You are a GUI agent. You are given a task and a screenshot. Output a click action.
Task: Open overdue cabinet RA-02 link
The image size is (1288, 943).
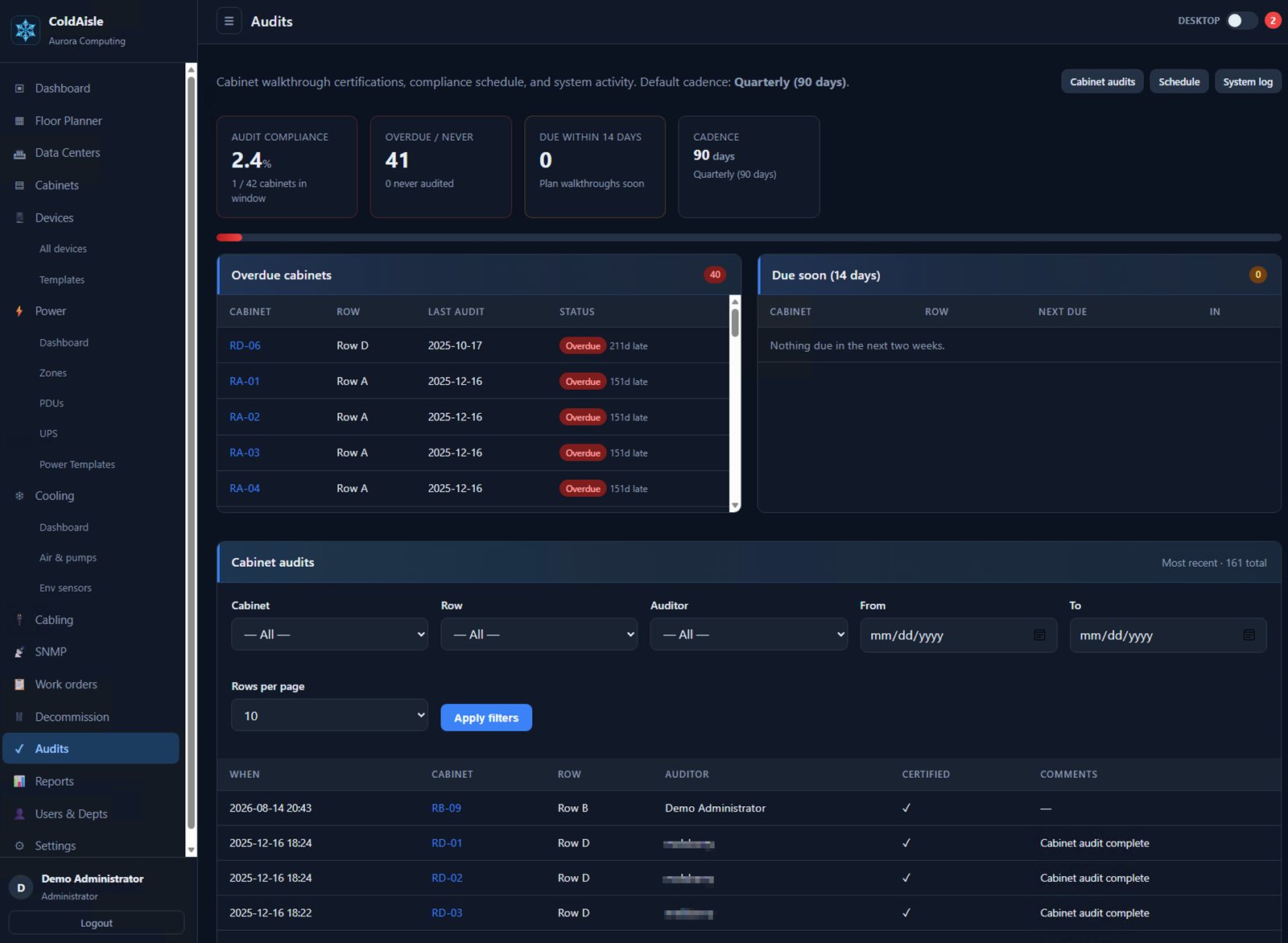[245, 417]
